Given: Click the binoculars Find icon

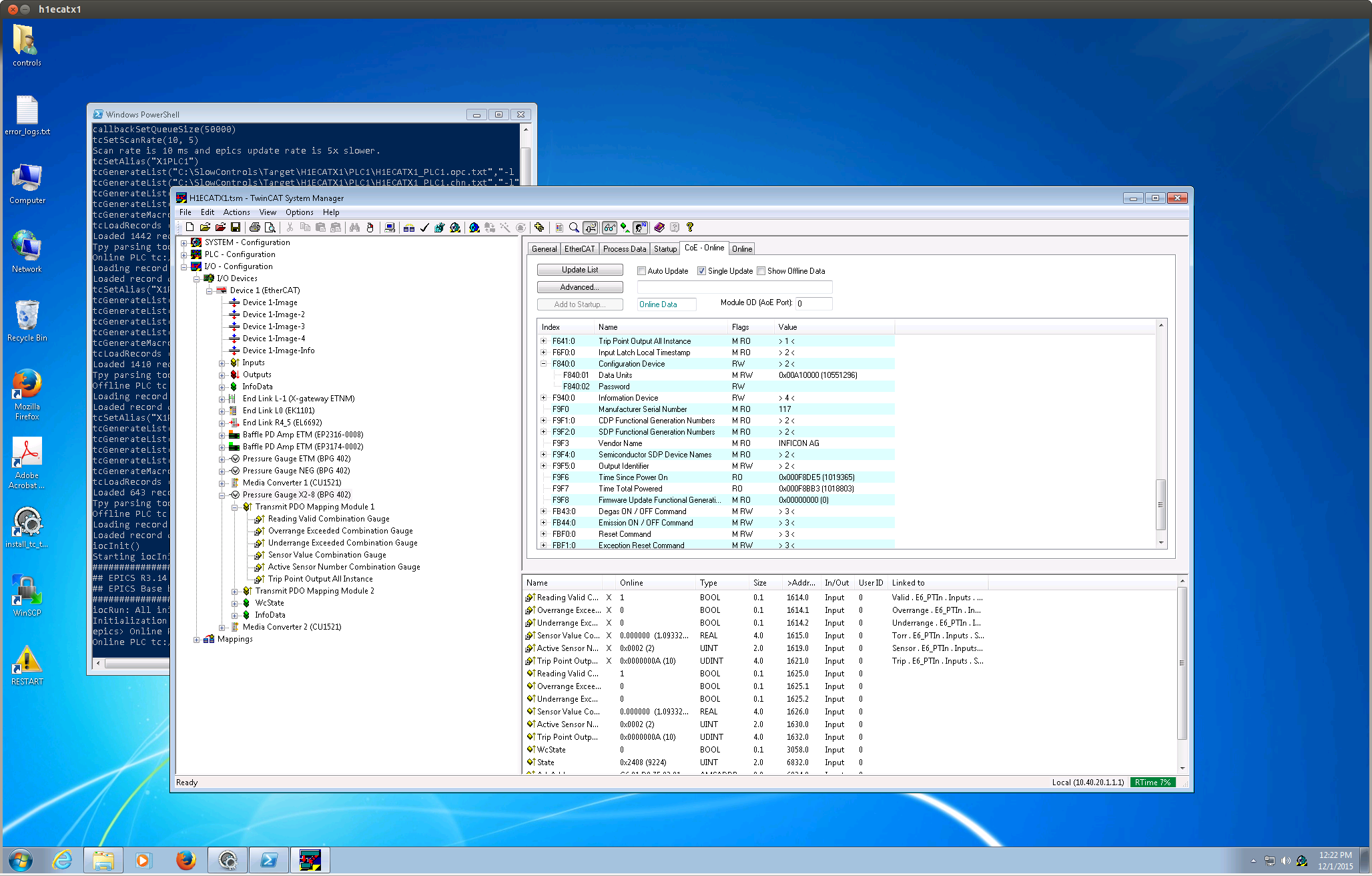Looking at the screenshot, I should pos(355,228).
